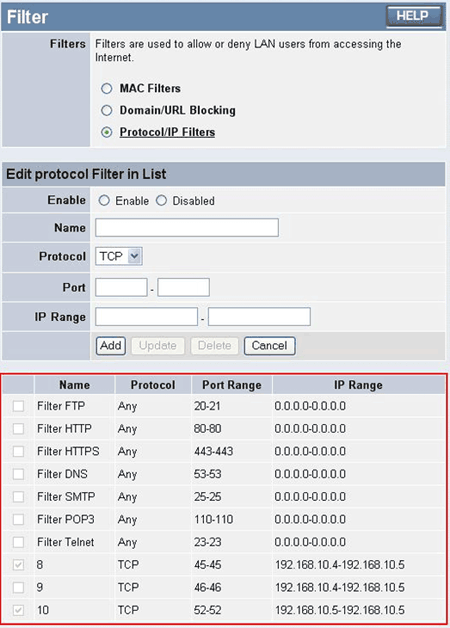Select Domain/URL Blocking radio option

coord(106,111)
